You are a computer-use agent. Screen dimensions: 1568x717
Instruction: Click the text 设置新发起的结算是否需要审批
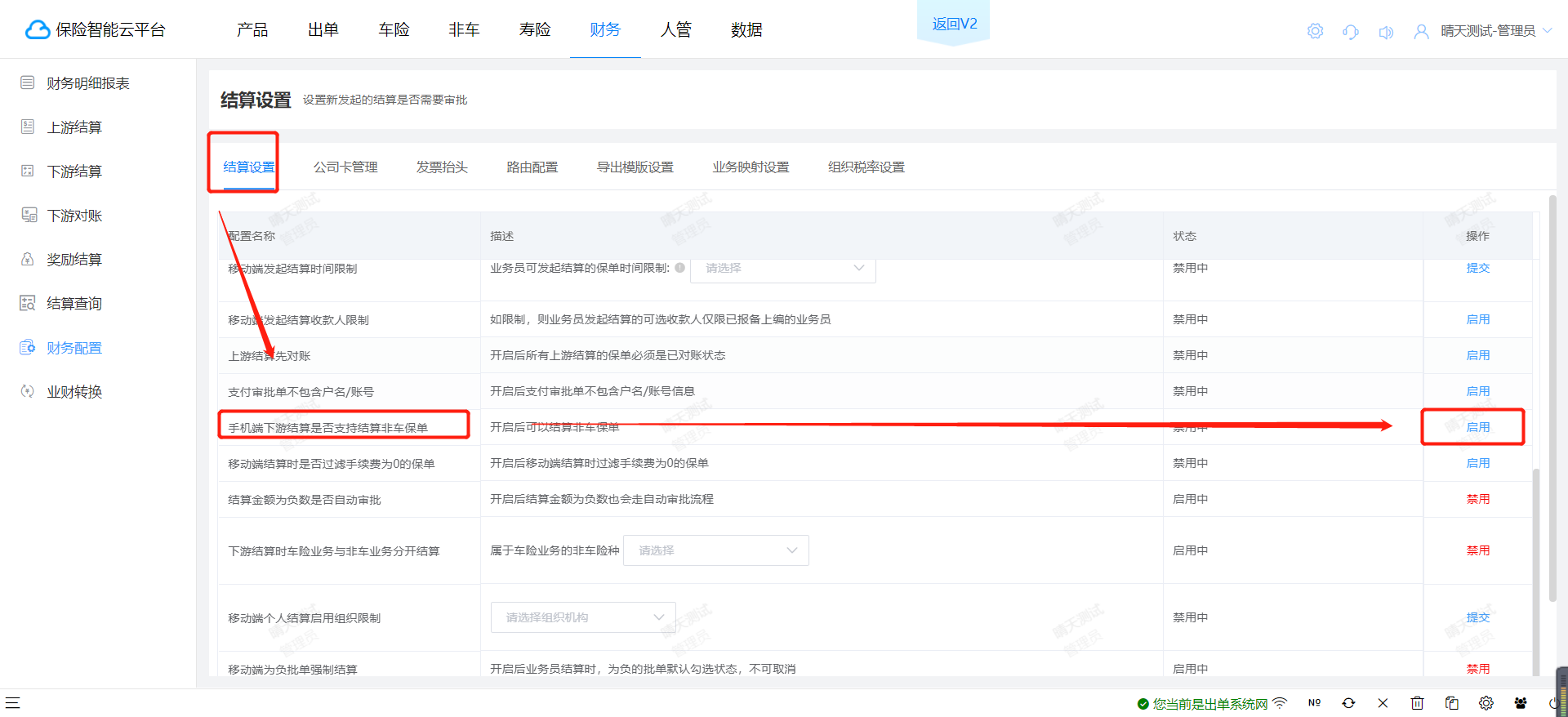[385, 100]
